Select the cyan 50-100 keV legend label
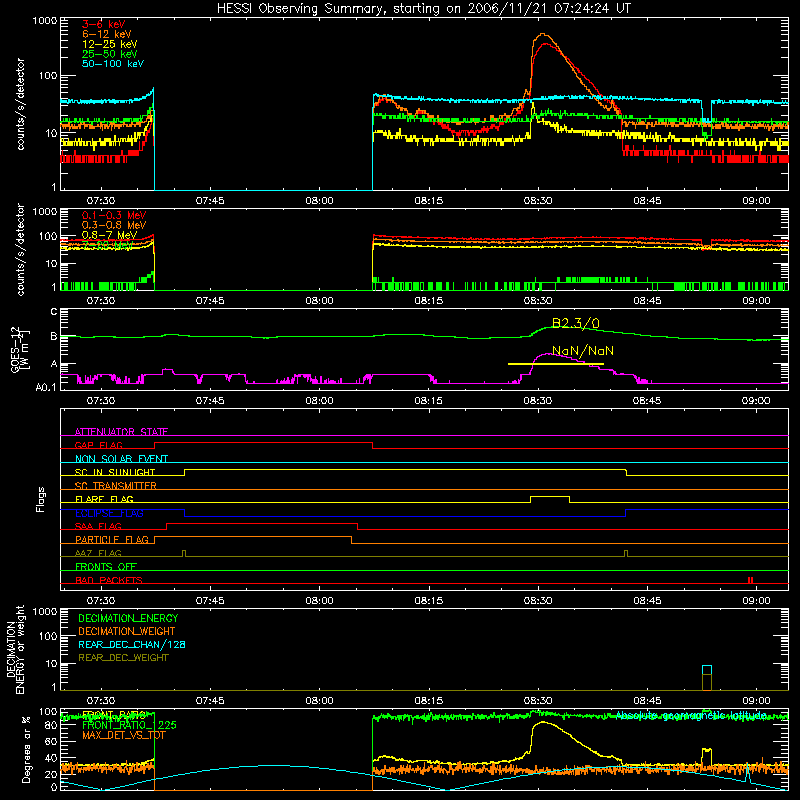 (113, 64)
